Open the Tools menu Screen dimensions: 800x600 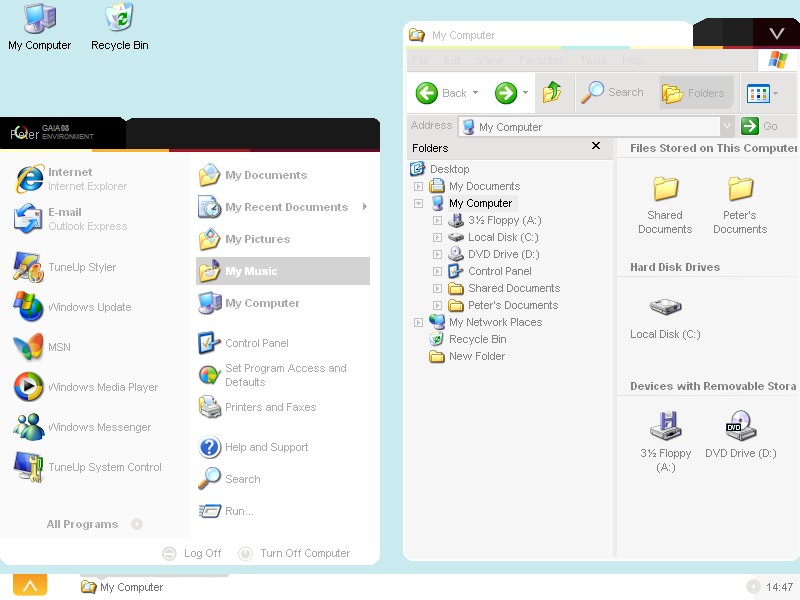coord(593,60)
